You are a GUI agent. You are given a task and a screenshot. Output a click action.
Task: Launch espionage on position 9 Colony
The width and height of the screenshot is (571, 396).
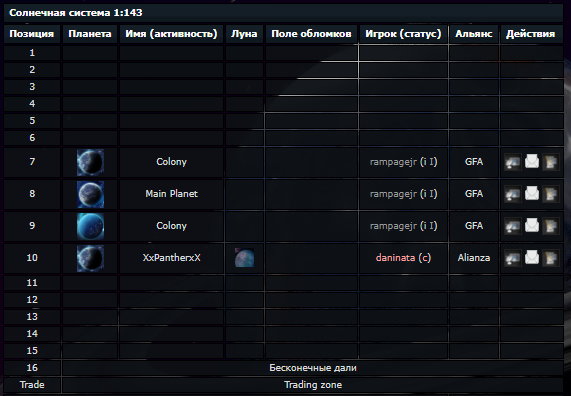[x=513, y=226]
